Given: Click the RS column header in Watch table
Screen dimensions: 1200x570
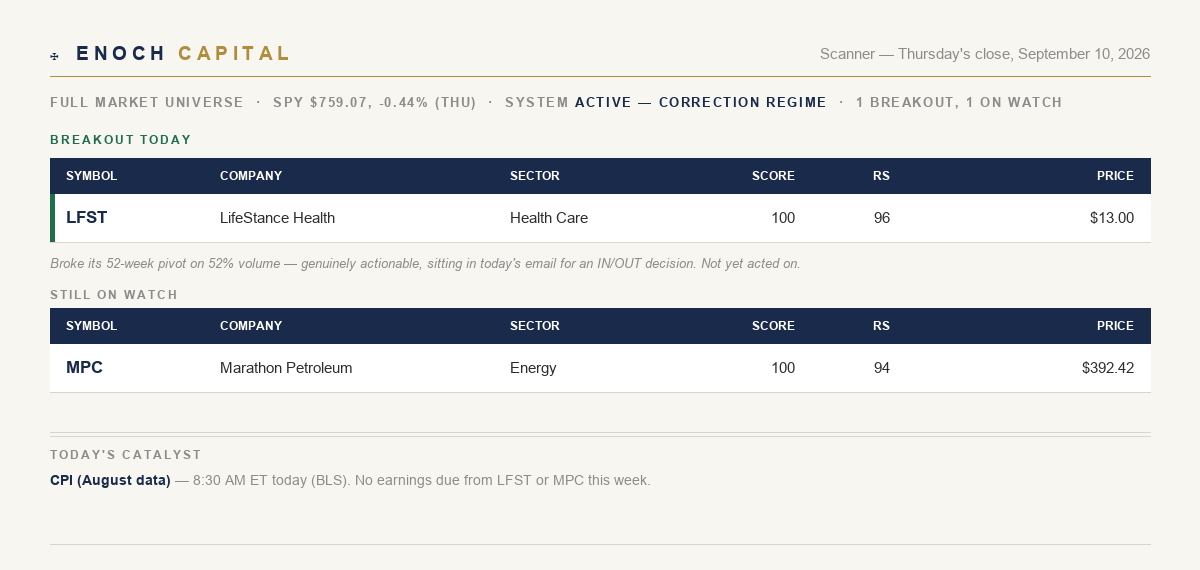Looking at the screenshot, I should [x=881, y=326].
